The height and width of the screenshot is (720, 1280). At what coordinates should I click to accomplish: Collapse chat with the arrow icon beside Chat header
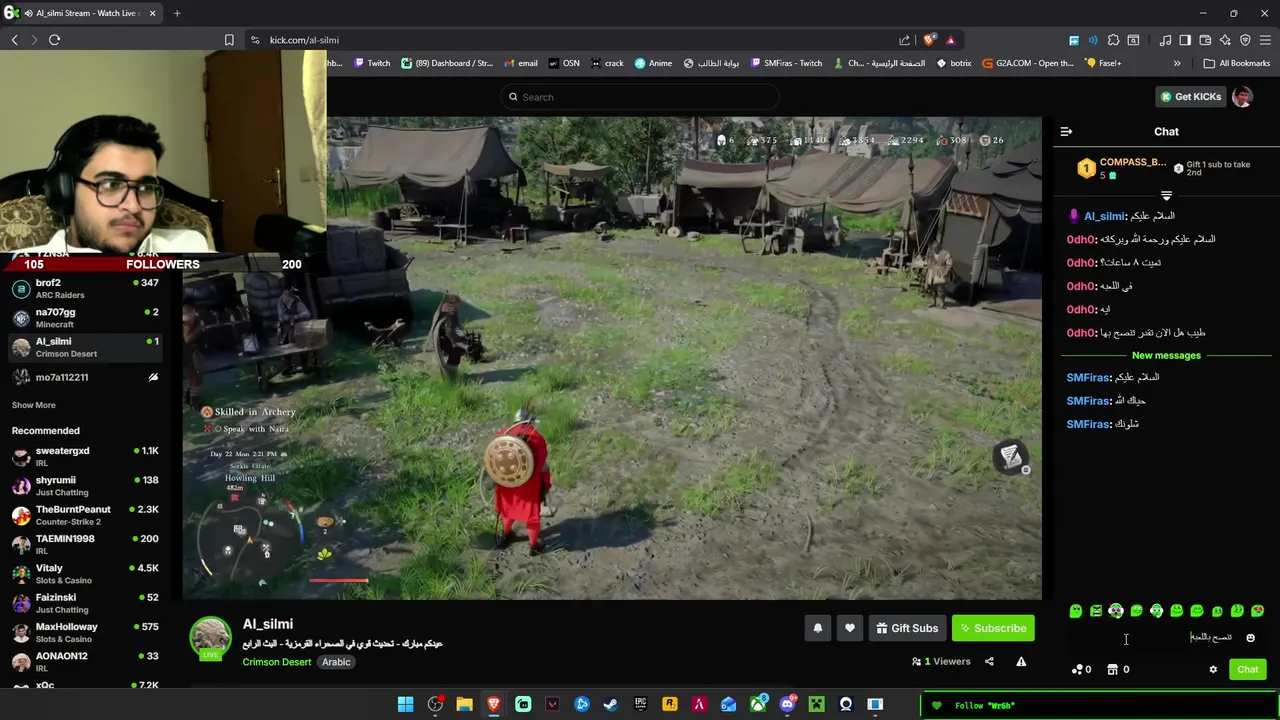pyautogui.click(x=1066, y=131)
